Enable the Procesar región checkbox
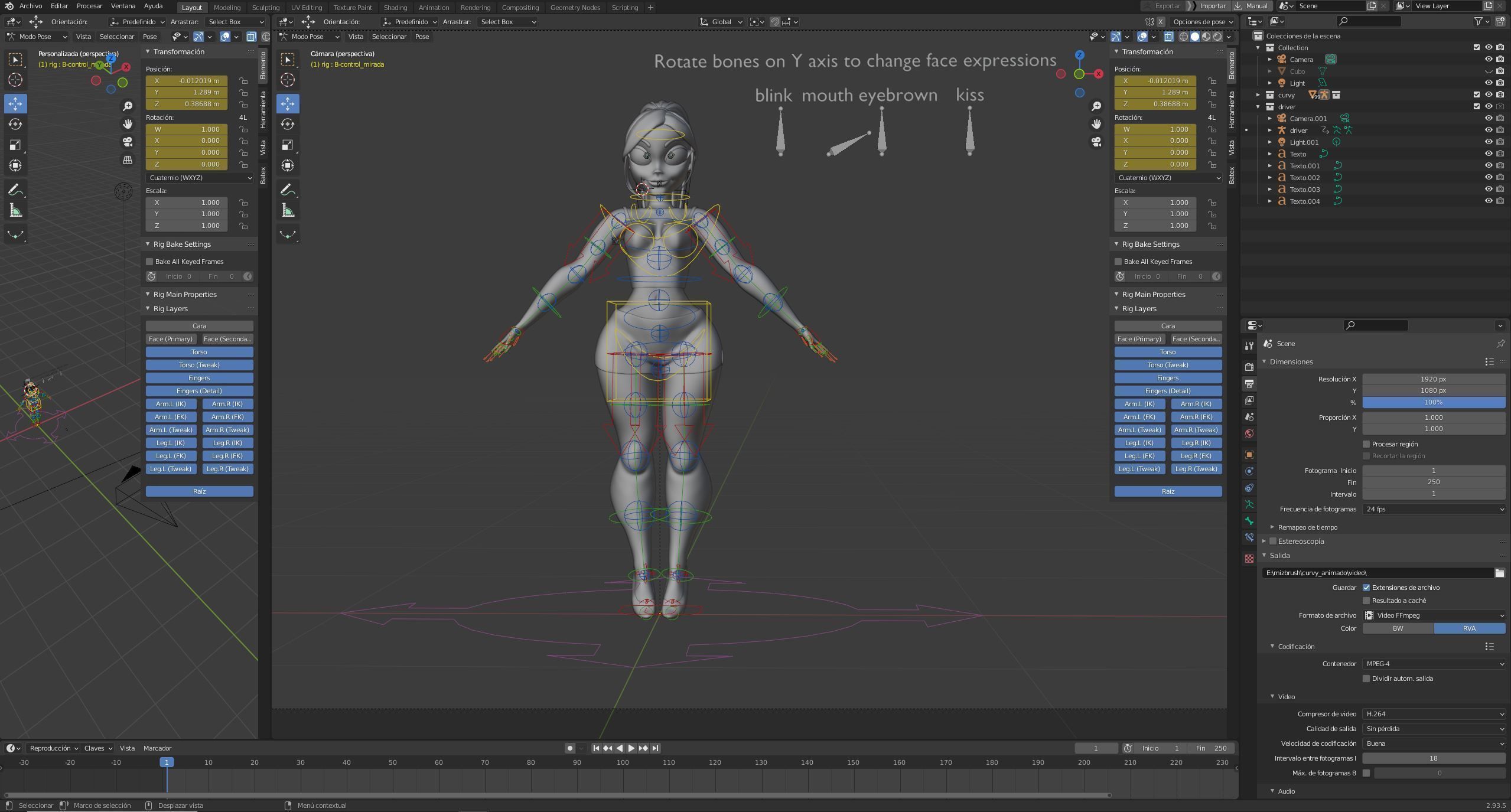 click(1366, 444)
